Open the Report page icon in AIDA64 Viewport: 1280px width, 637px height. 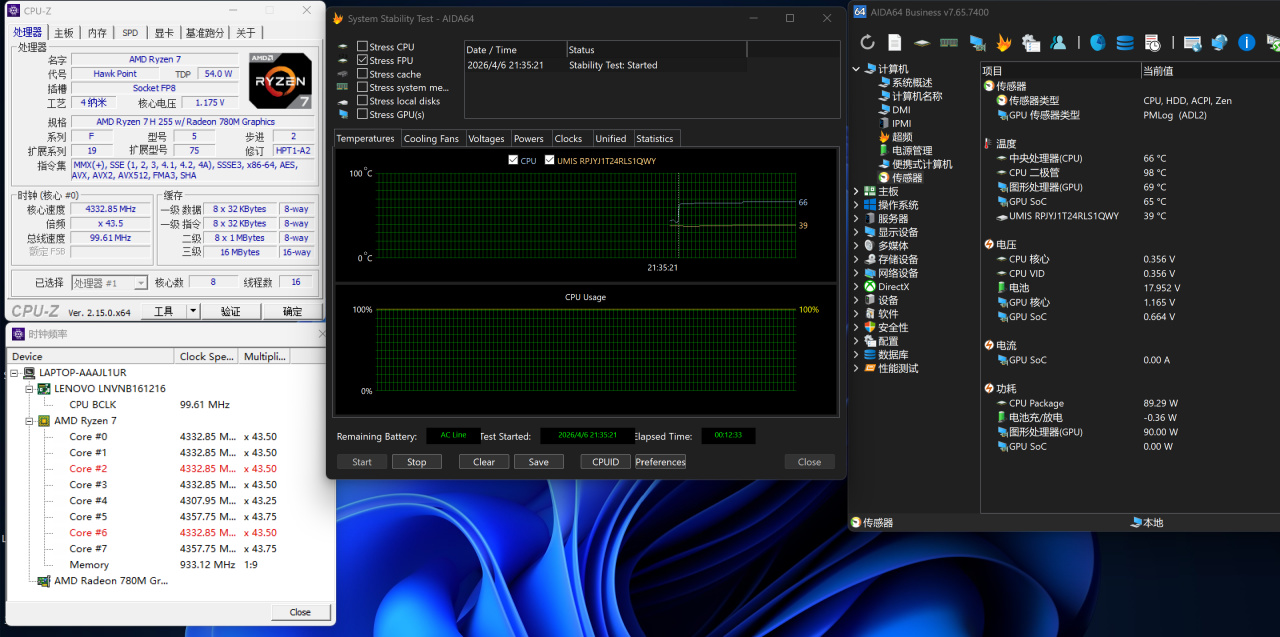(x=894, y=42)
